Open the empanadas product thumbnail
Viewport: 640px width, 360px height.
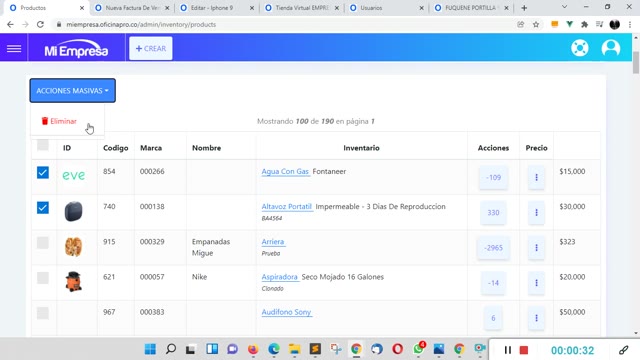73,247
